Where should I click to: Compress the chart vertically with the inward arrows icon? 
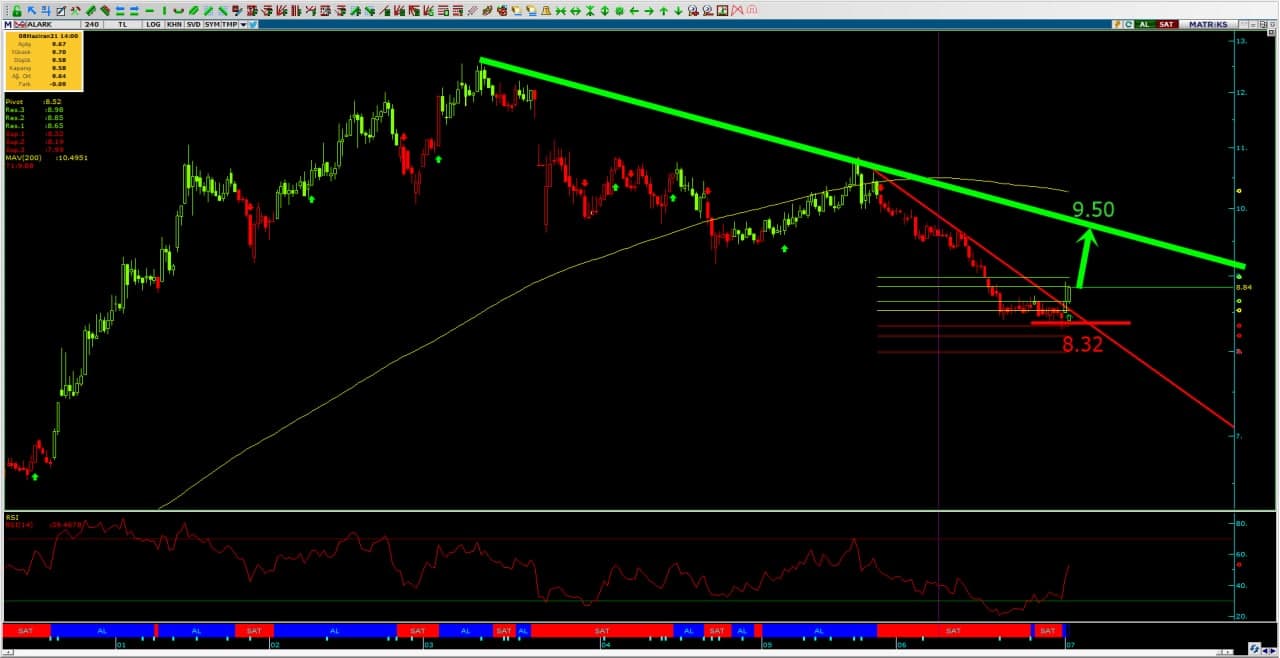coord(590,10)
